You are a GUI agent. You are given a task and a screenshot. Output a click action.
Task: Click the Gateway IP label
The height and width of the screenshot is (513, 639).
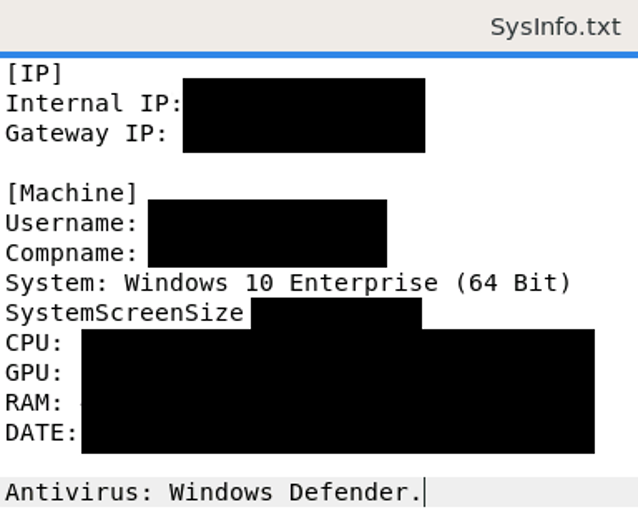(86, 133)
